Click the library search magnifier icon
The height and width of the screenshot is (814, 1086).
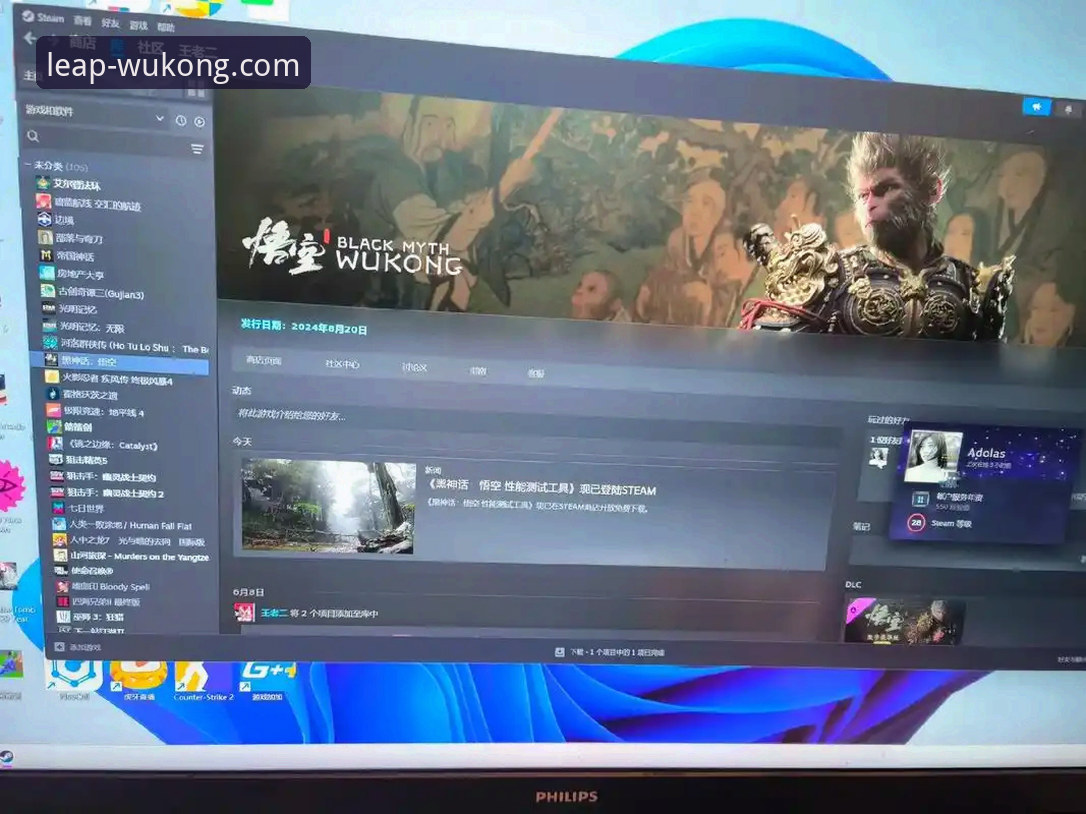(33, 136)
